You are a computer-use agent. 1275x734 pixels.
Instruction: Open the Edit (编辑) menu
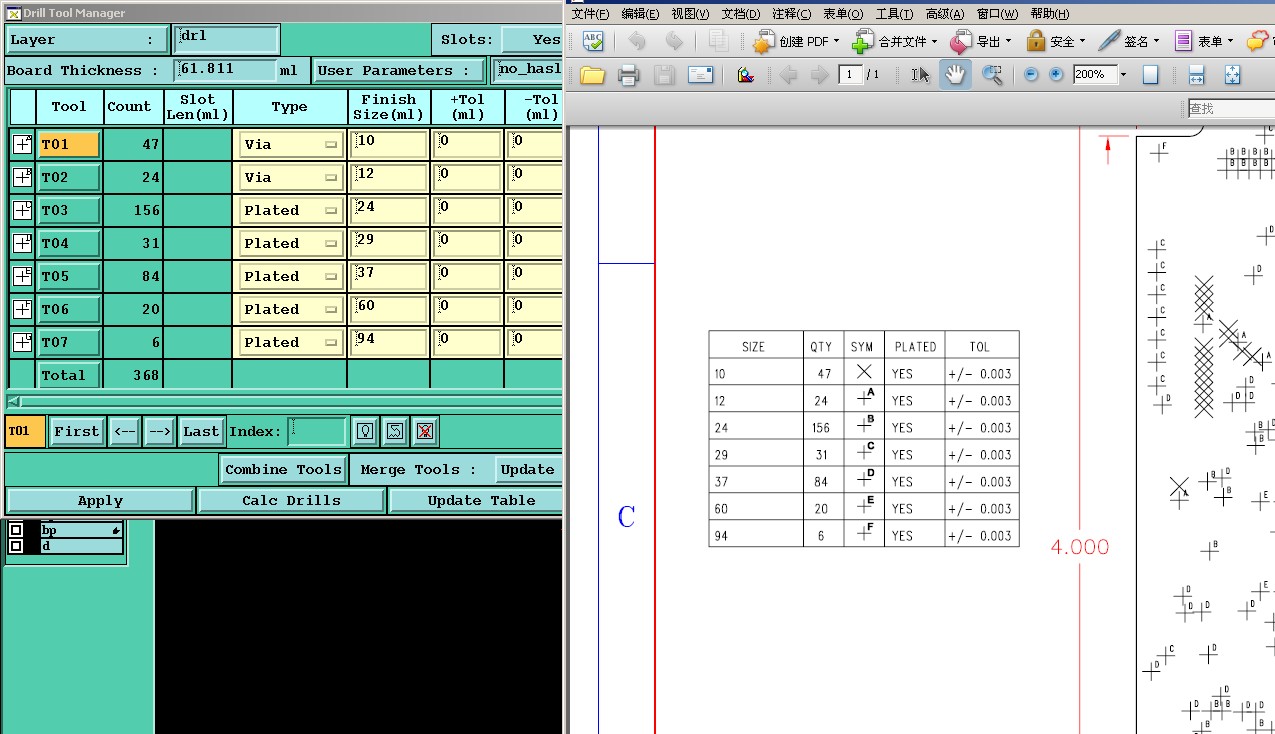640,14
